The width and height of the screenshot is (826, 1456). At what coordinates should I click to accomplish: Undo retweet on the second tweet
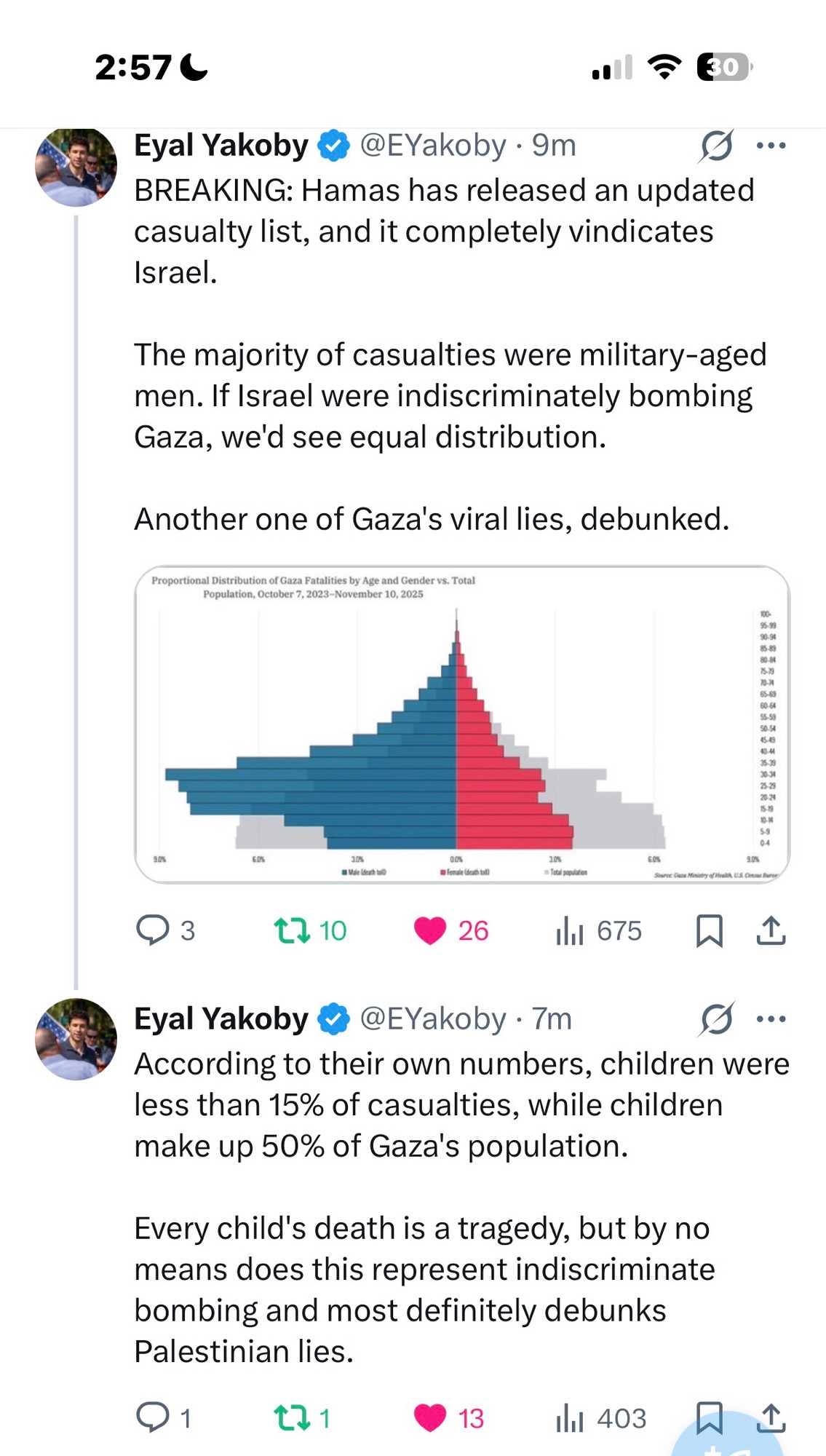(x=293, y=1418)
